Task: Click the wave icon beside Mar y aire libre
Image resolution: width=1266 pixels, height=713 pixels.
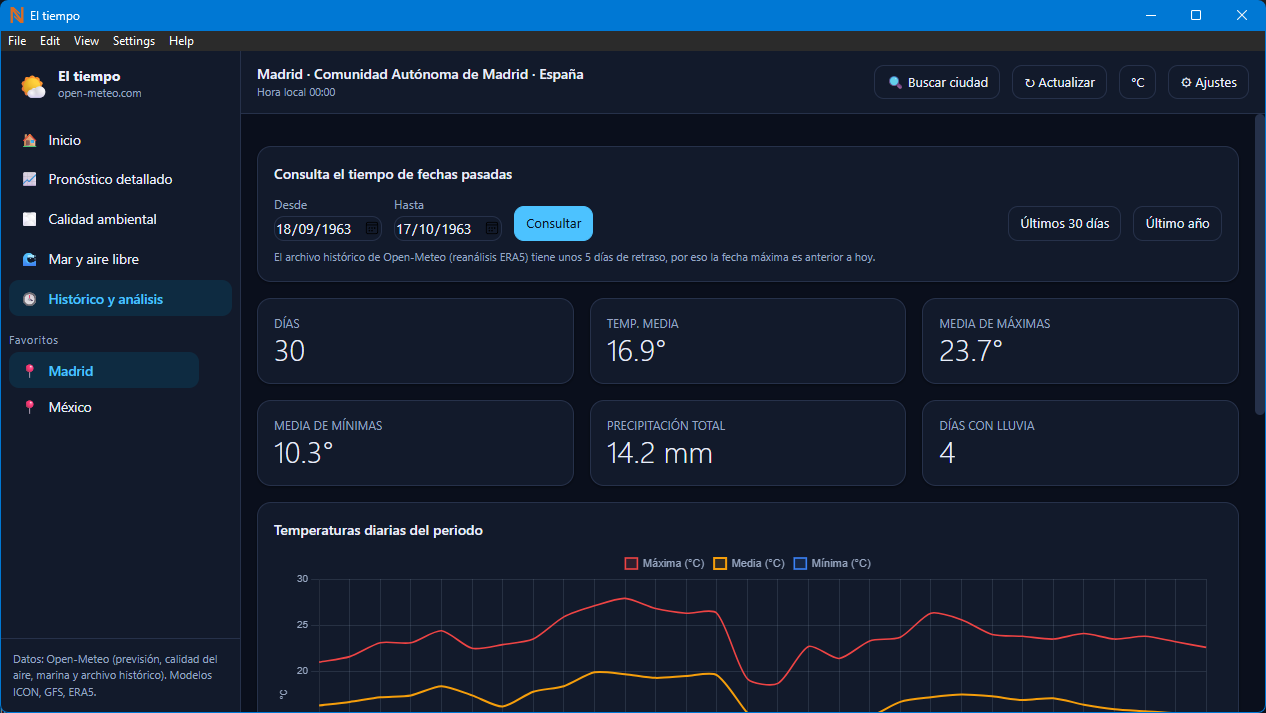Action: [30, 259]
